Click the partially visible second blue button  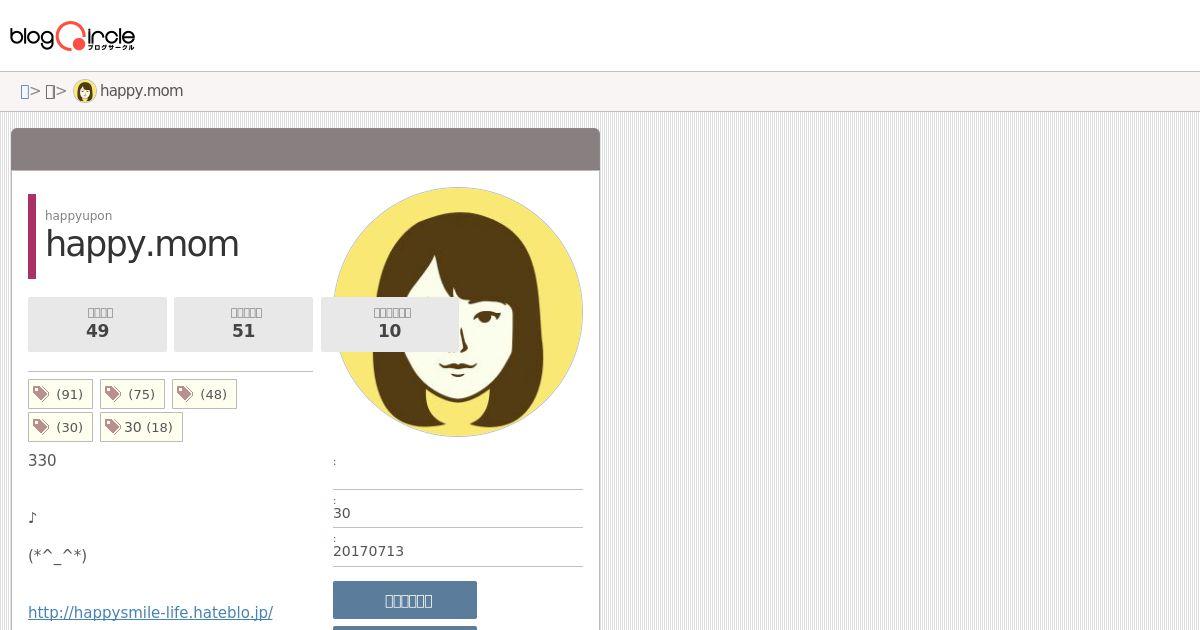tap(405, 628)
